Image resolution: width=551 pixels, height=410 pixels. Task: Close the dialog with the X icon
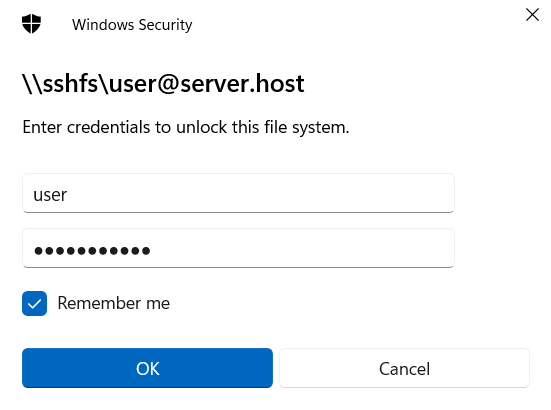(x=532, y=15)
